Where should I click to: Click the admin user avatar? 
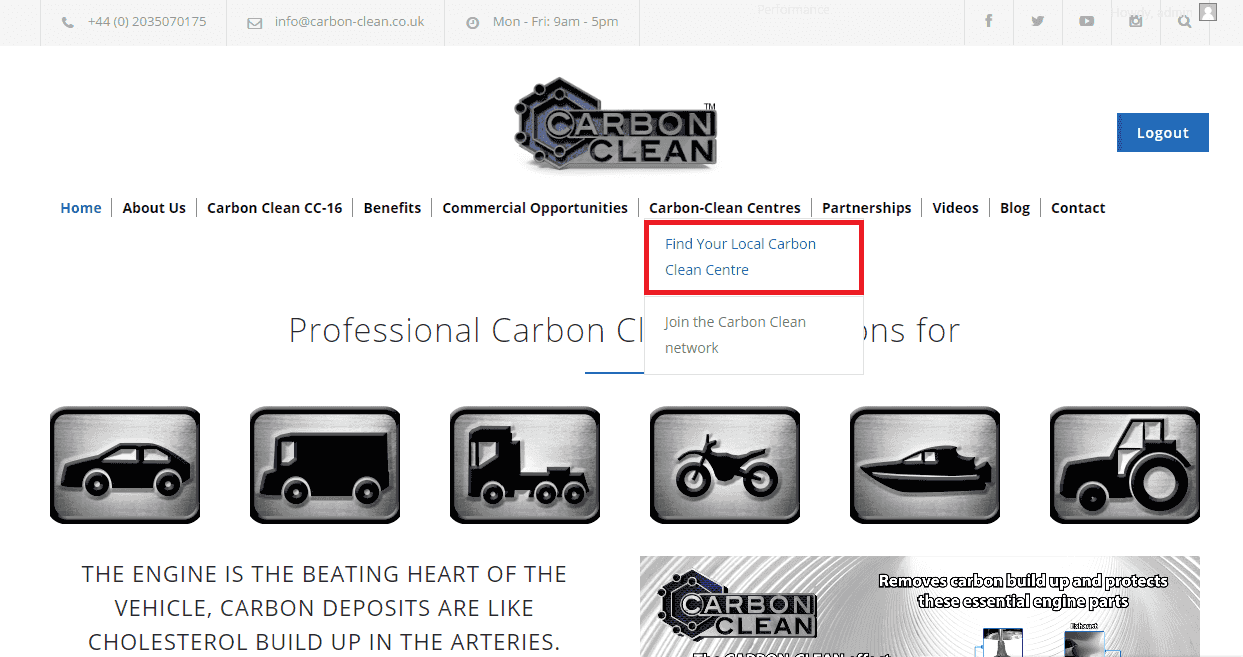pos(1208,12)
